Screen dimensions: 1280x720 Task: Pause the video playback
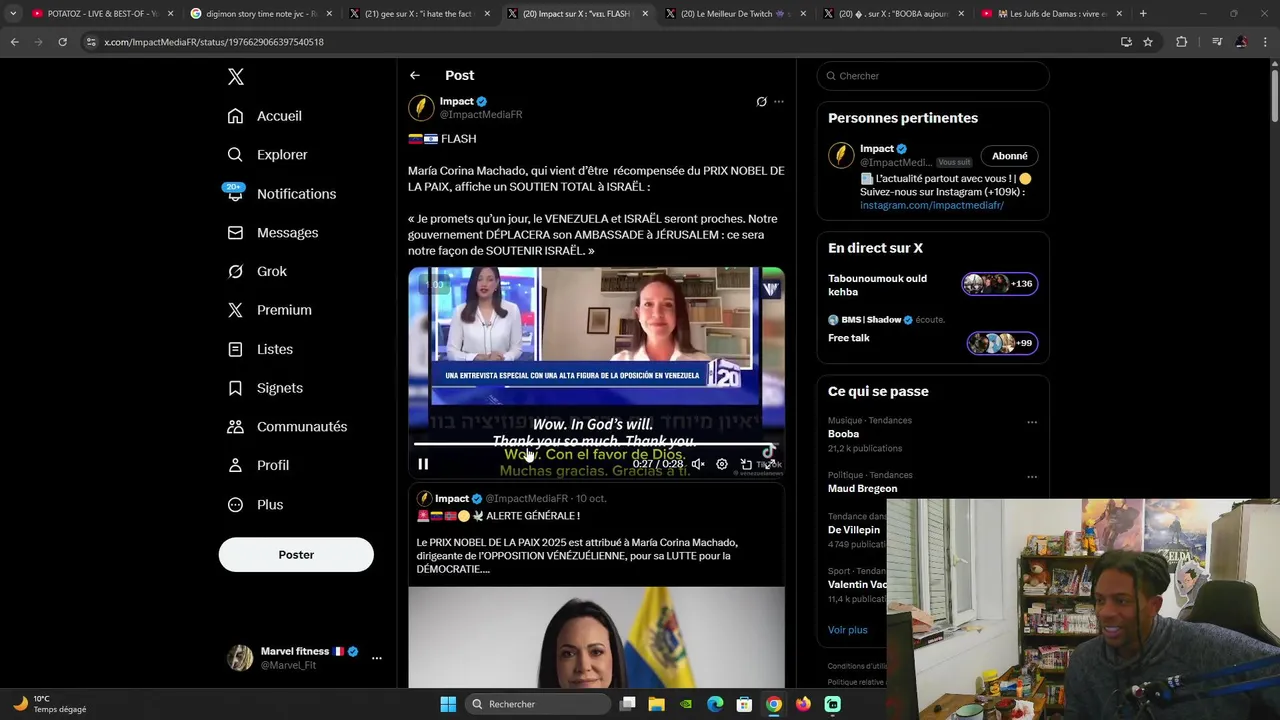click(x=423, y=464)
